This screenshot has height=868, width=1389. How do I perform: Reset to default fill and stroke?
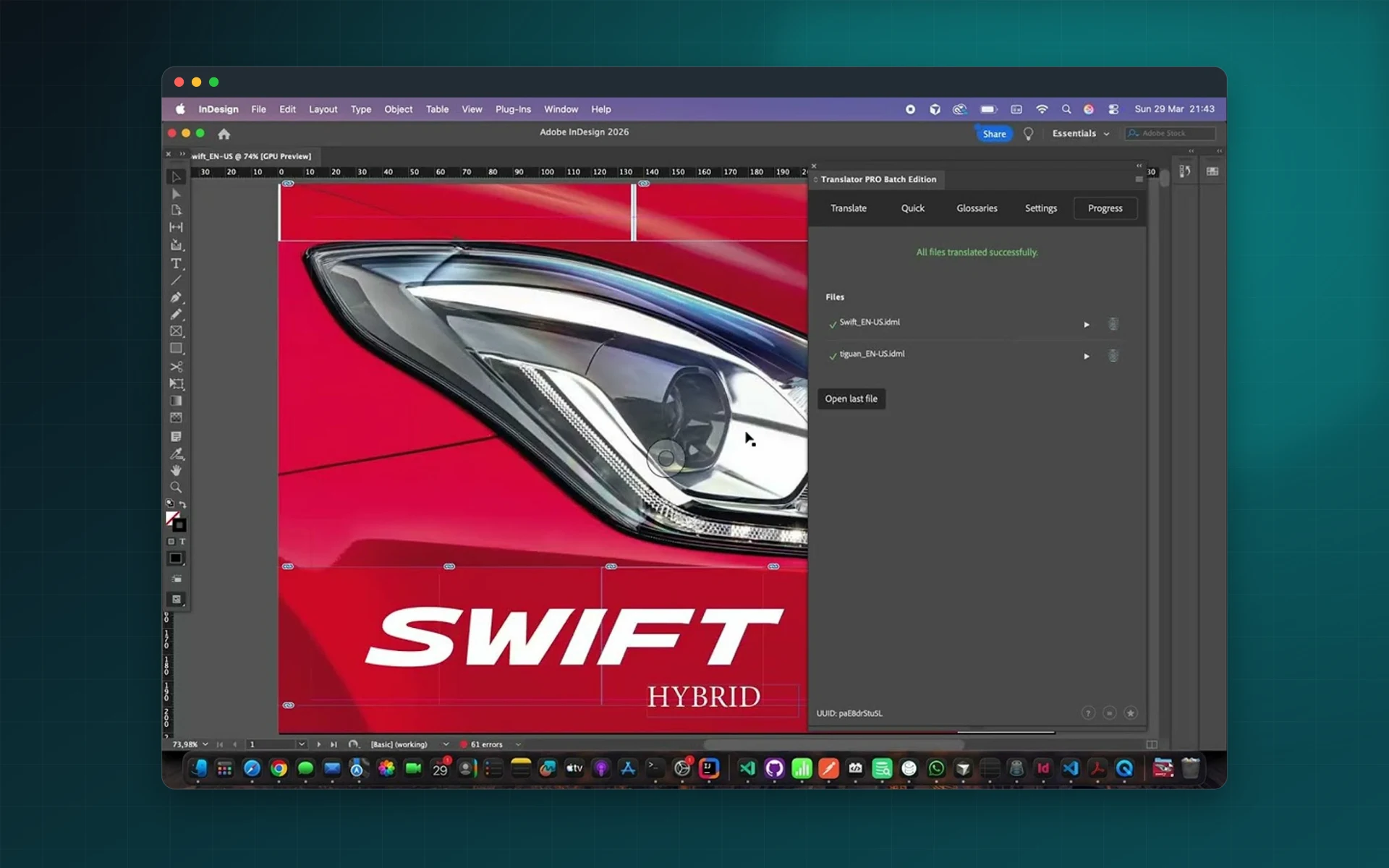point(170,503)
